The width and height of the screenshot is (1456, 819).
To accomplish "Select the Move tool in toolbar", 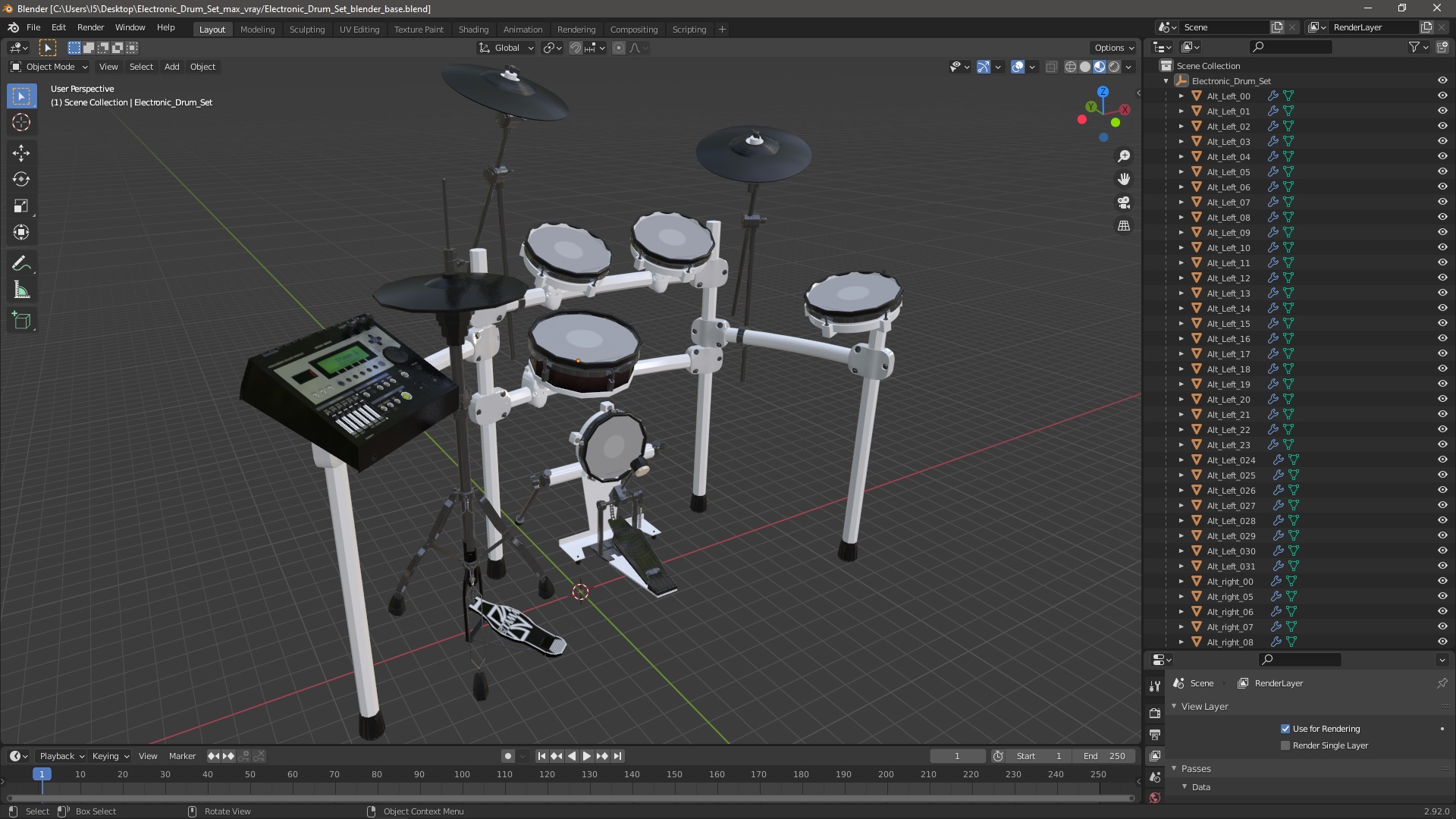I will coord(21,153).
